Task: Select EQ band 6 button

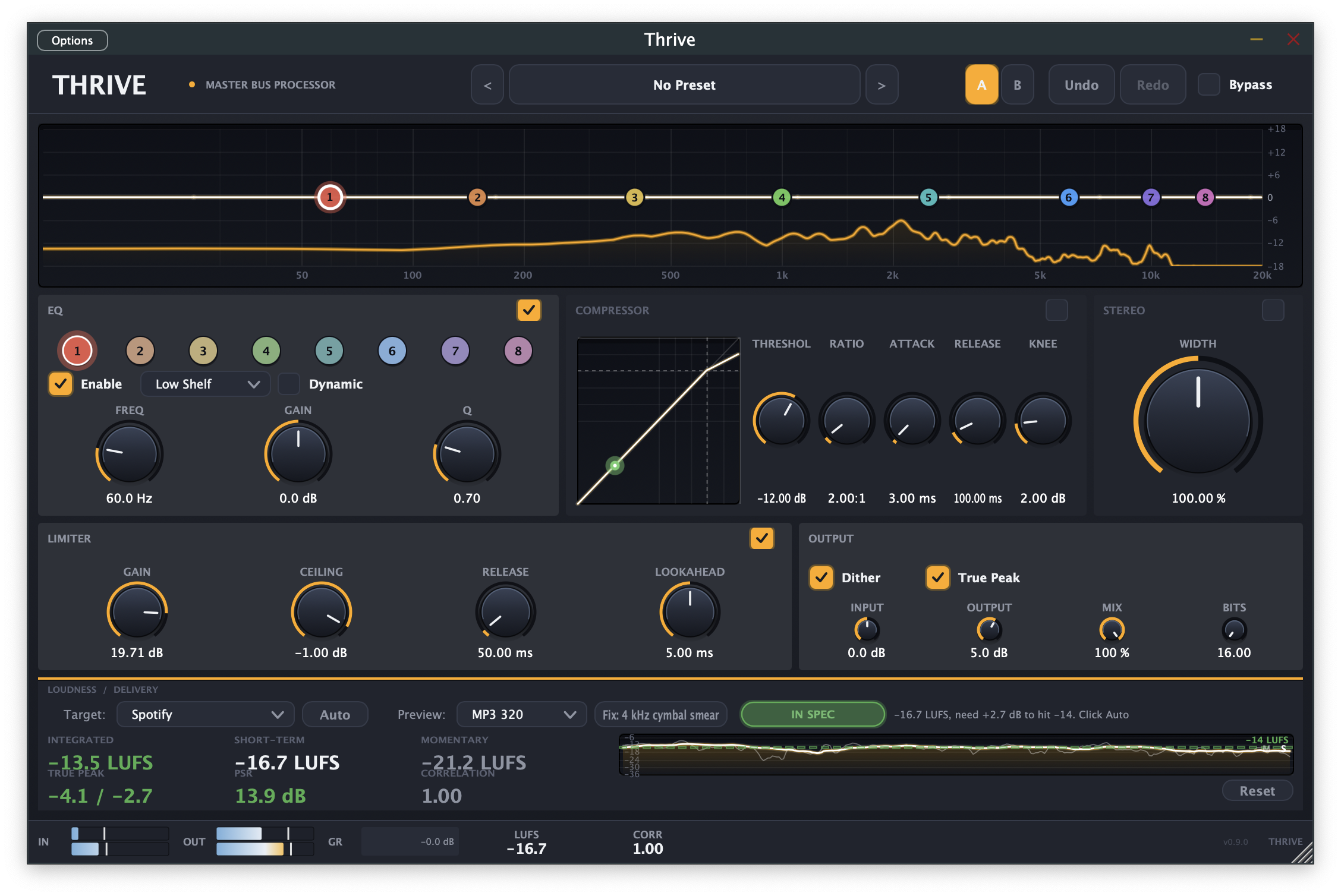Action: [x=392, y=351]
